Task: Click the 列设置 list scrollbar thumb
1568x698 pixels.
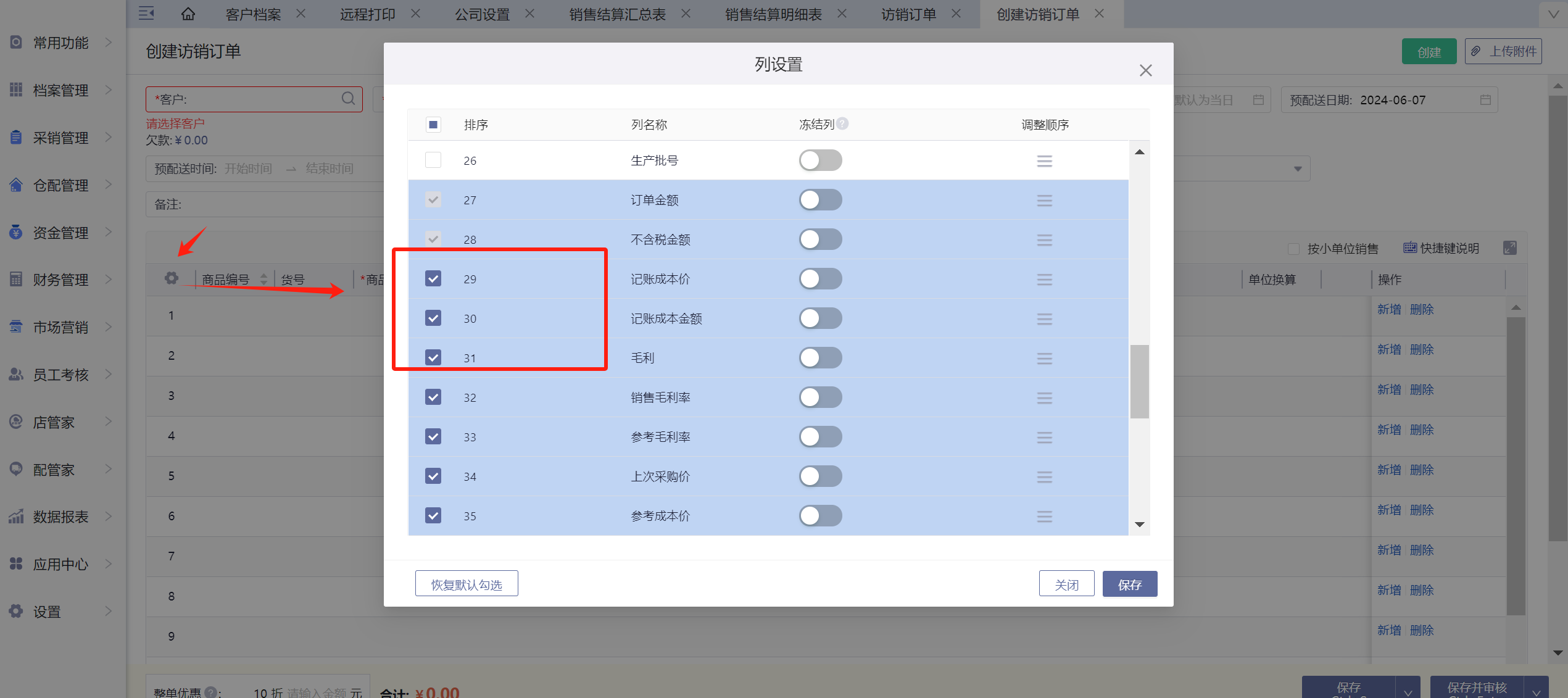Action: (1140, 381)
